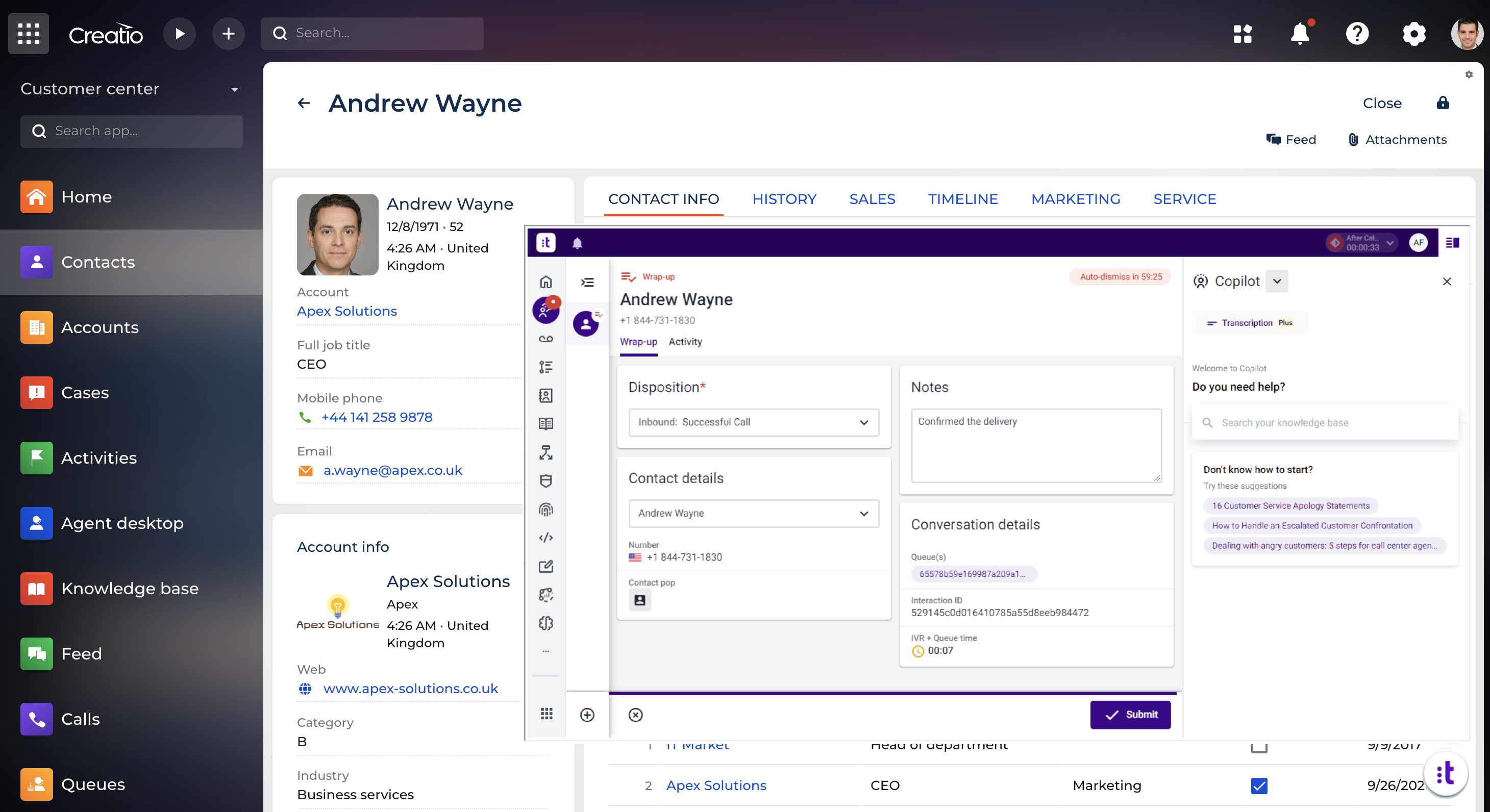Click the mobile phone number +44 141 258 9878
The image size is (1490, 812).
(377, 417)
